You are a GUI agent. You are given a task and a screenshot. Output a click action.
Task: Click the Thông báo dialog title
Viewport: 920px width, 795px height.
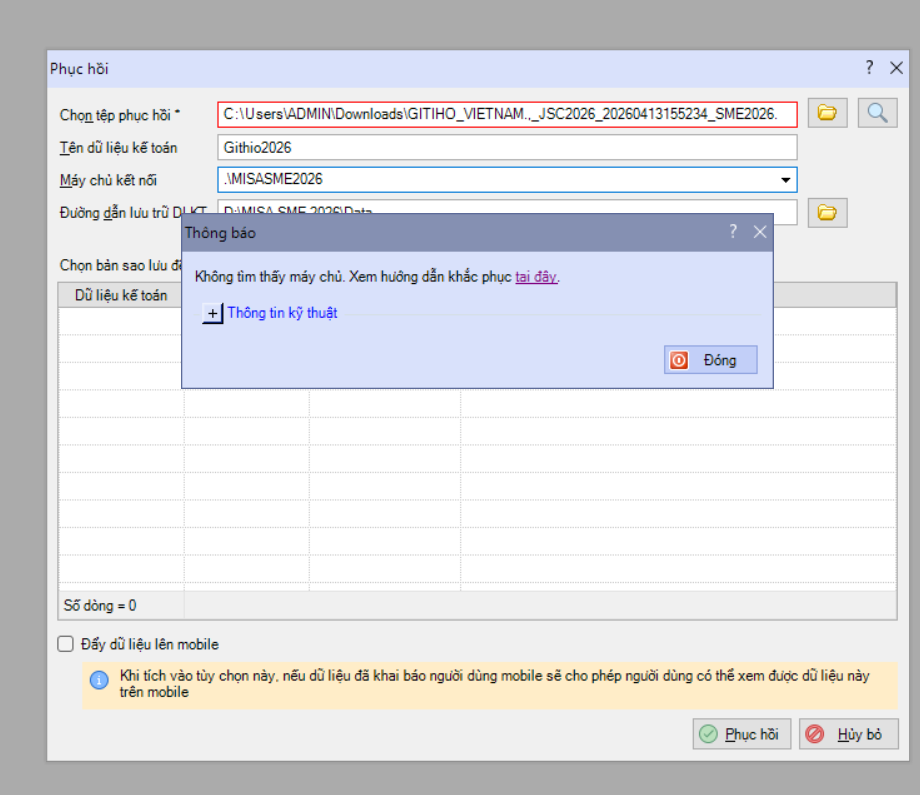(220, 233)
